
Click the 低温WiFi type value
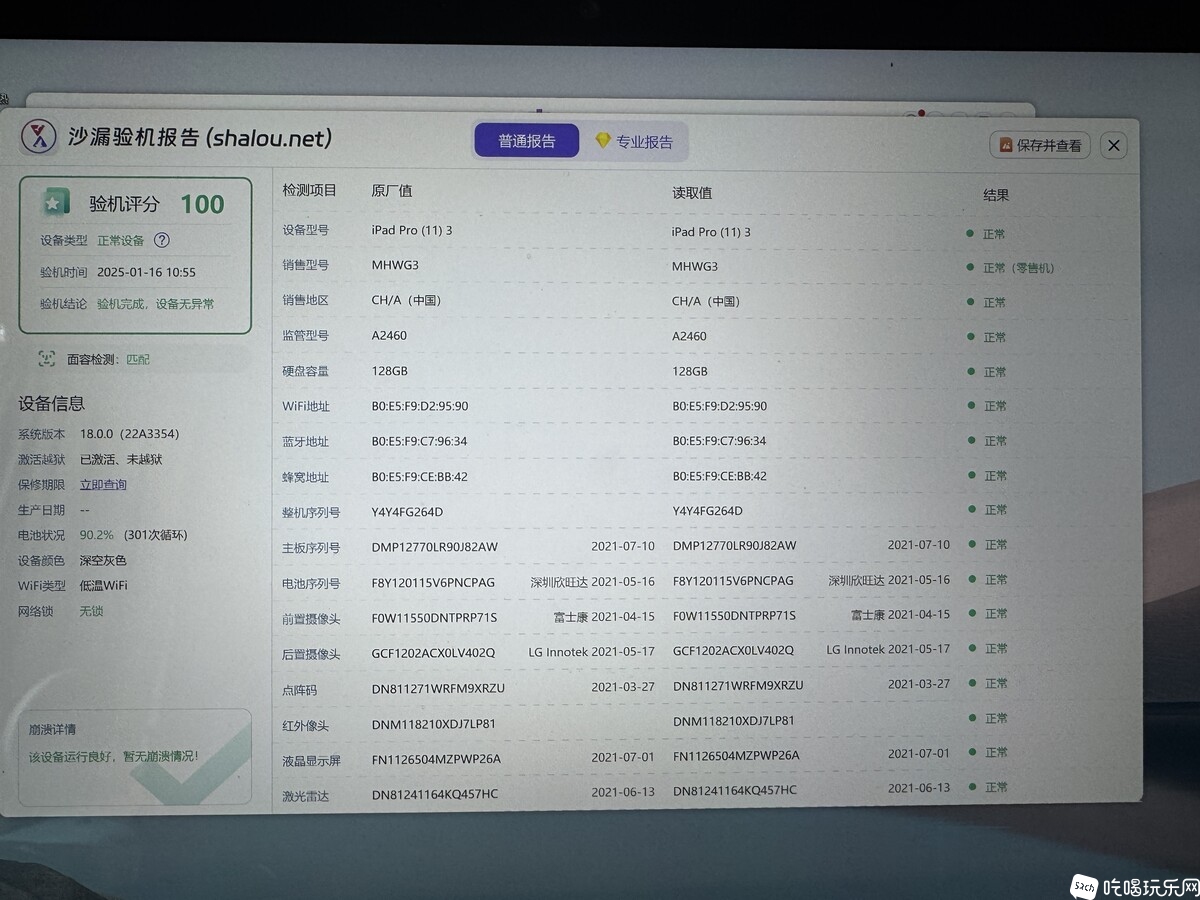104,585
